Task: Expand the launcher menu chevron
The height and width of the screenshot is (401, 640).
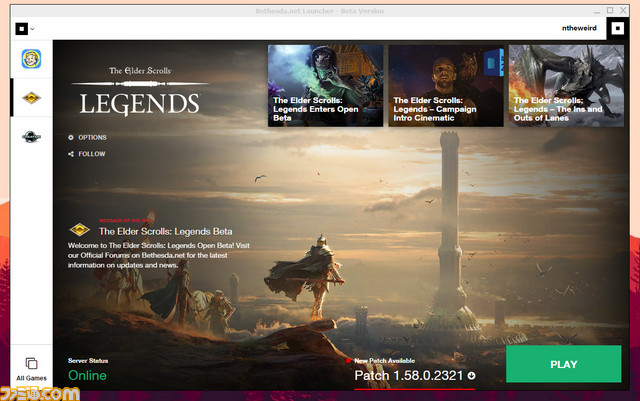Action: (x=32, y=29)
